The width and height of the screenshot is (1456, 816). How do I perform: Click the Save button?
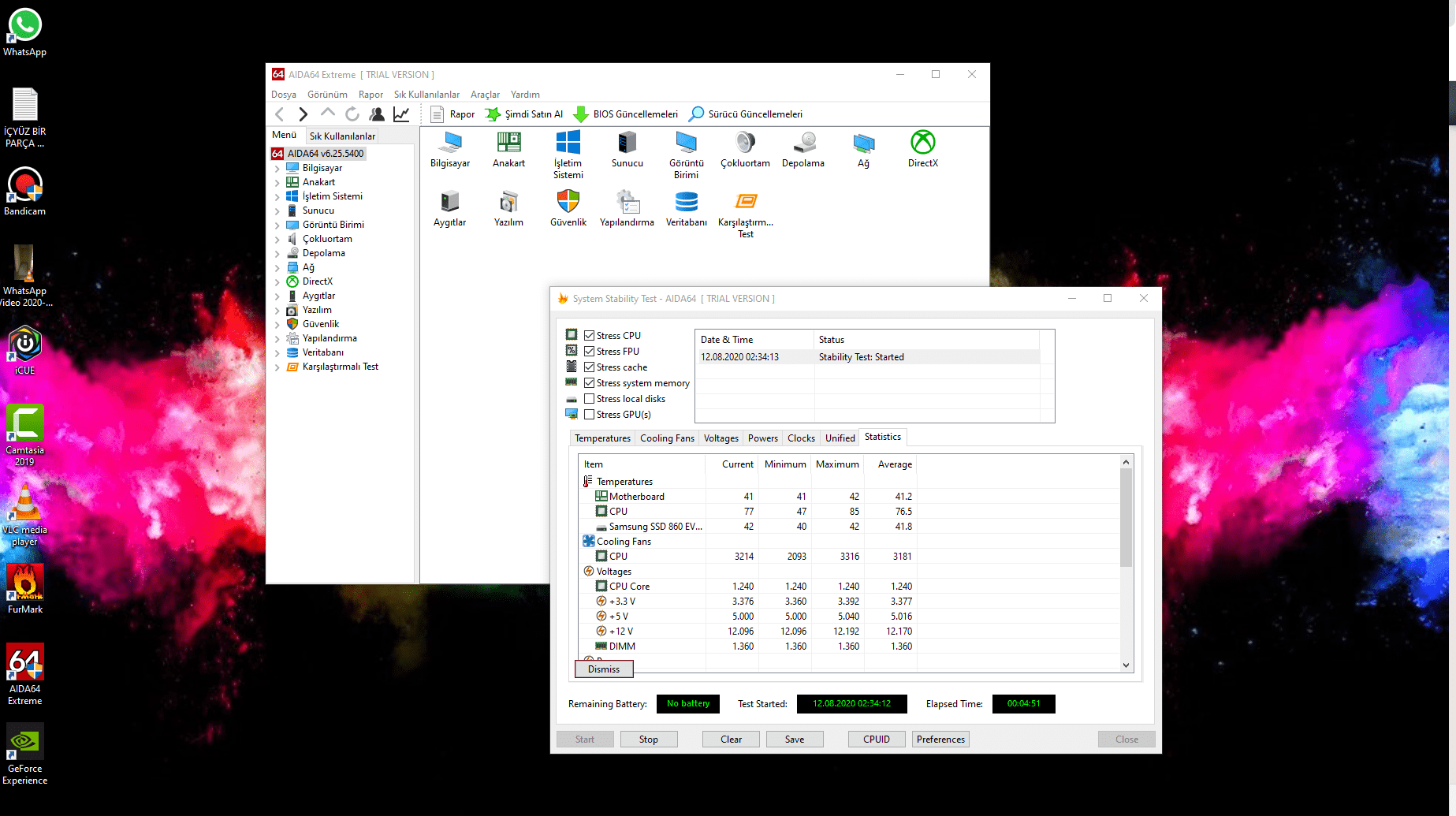(795, 740)
